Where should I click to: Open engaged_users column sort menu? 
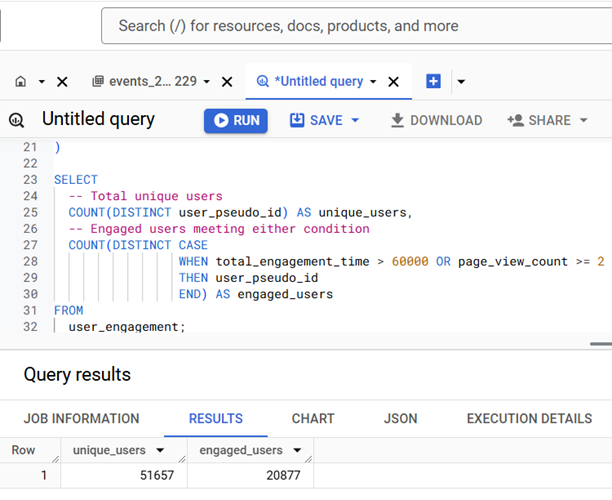297,450
